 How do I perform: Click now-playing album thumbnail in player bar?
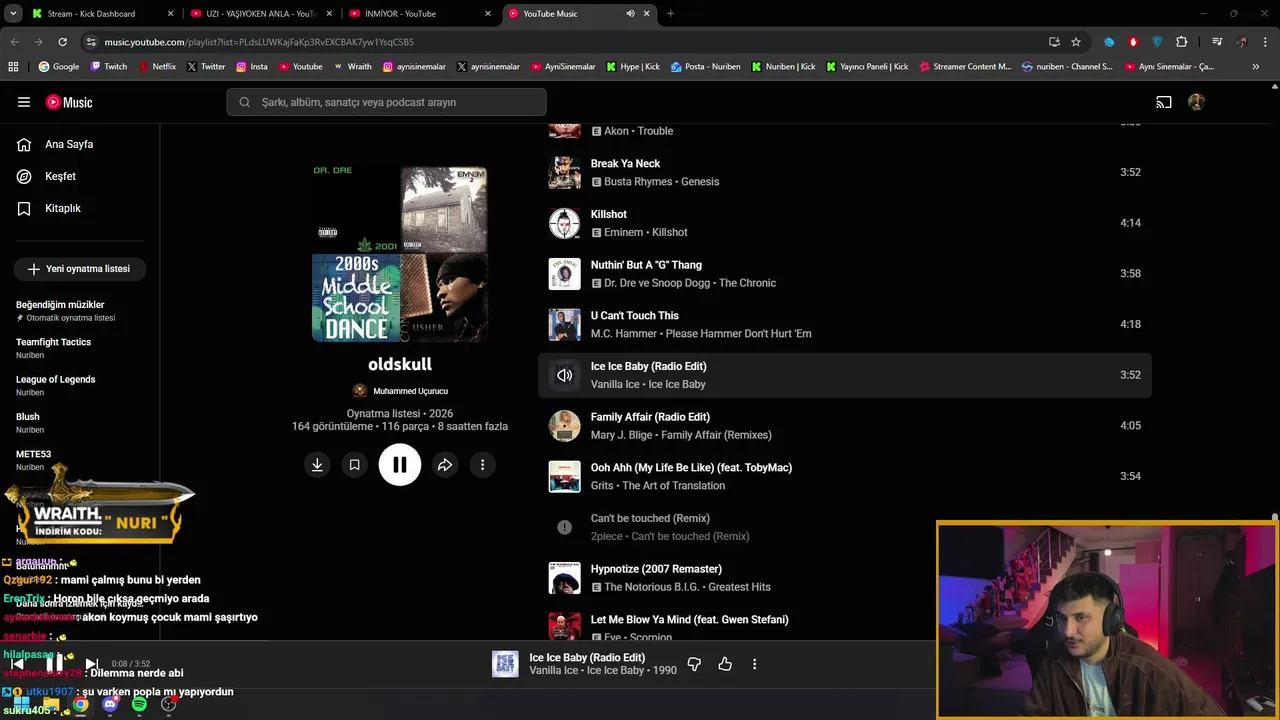(x=505, y=664)
